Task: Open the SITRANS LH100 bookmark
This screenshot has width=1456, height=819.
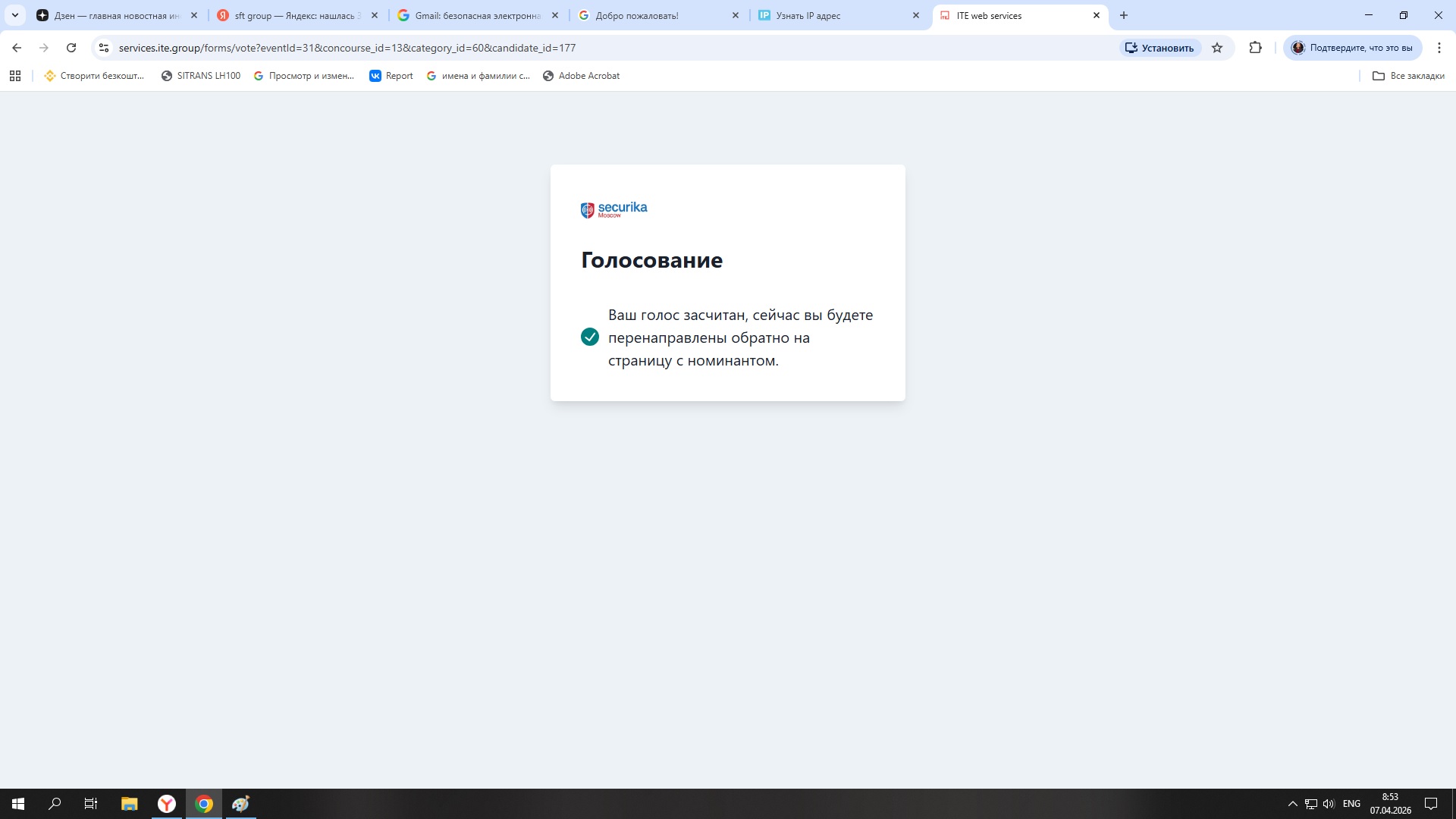Action: pos(201,76)
